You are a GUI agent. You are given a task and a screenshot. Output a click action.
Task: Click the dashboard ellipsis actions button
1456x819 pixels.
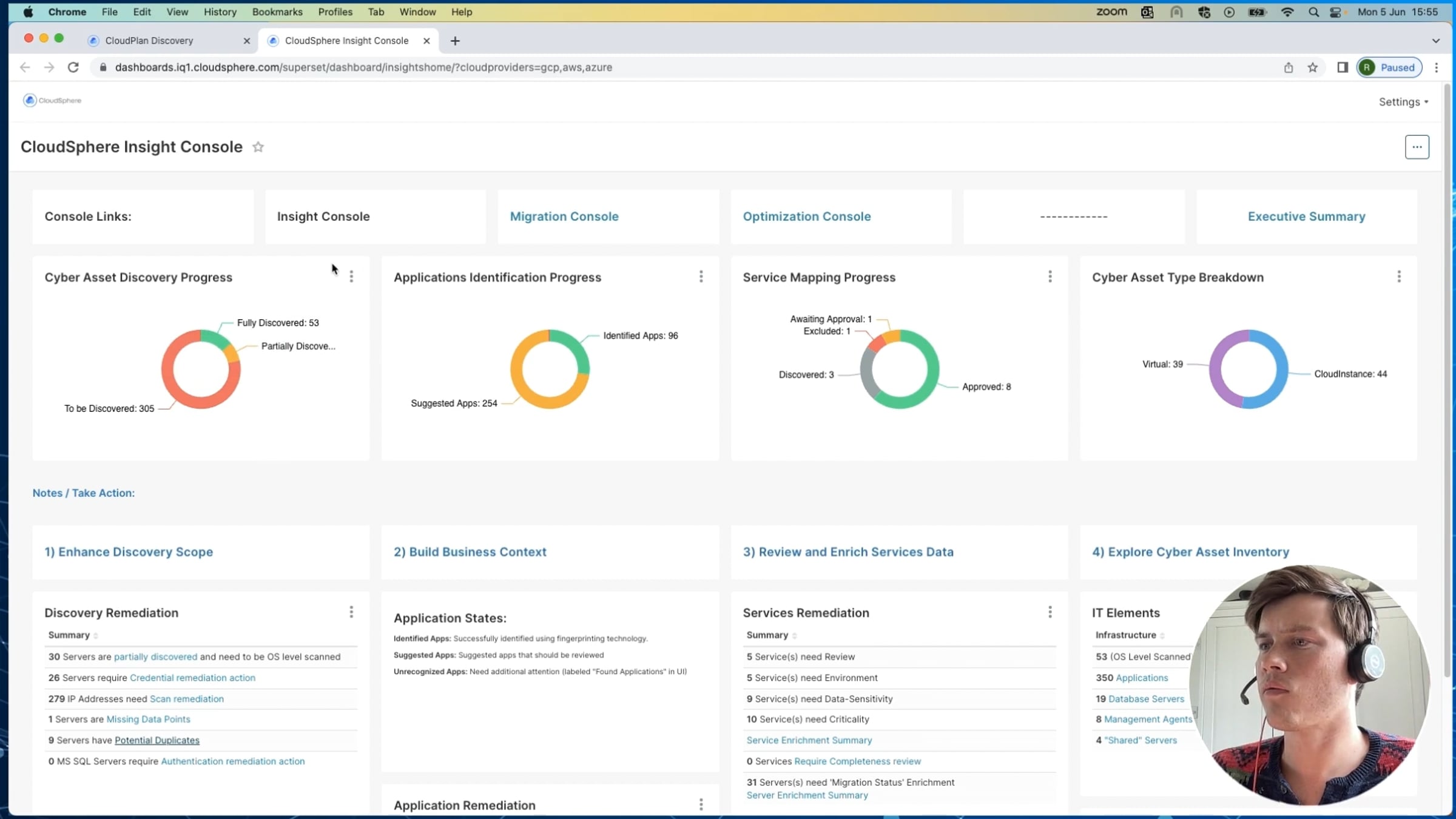pyautogui.click(x=1417, y=147)
